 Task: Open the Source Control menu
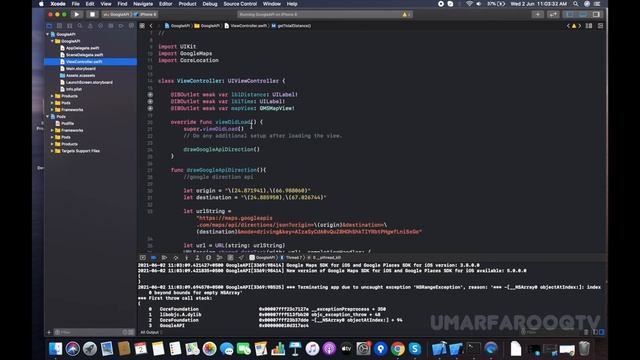tap(240, 4)
